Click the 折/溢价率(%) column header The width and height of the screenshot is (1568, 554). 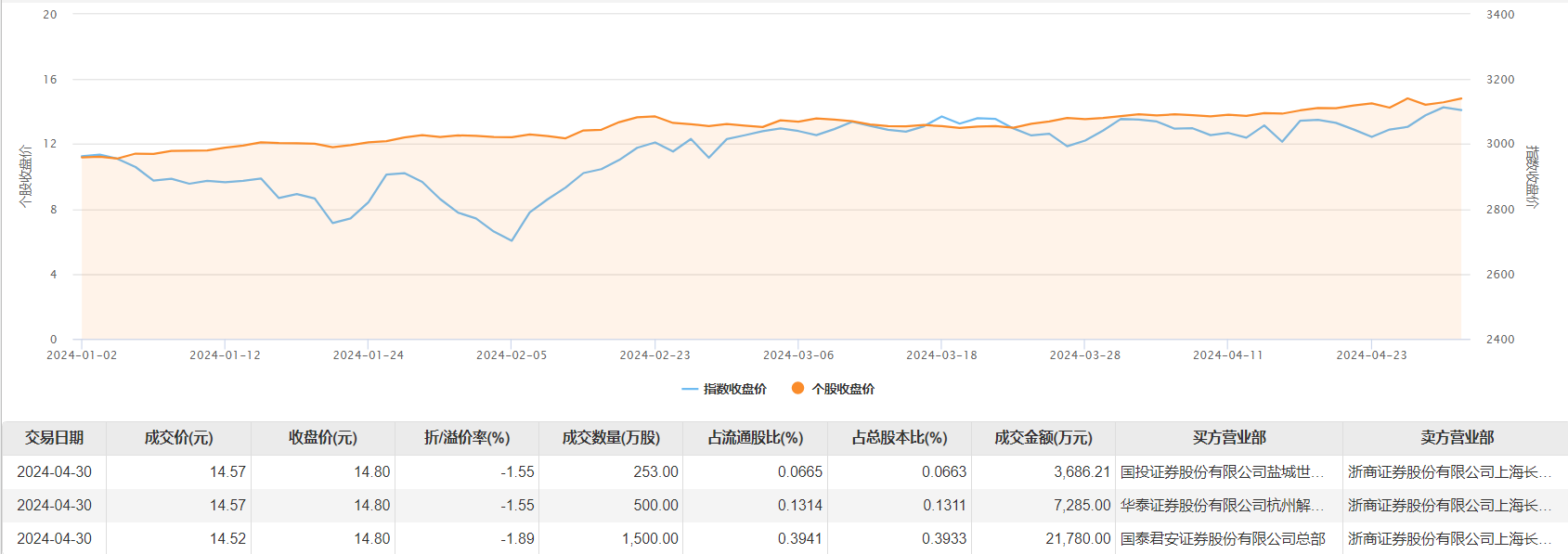(x=467, y=438)
